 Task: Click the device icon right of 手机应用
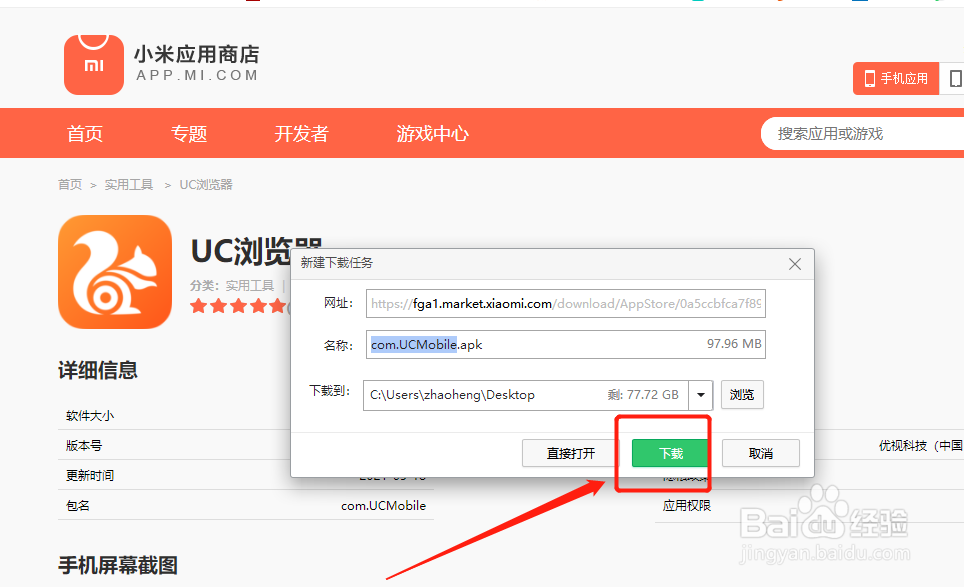point(955,78)
